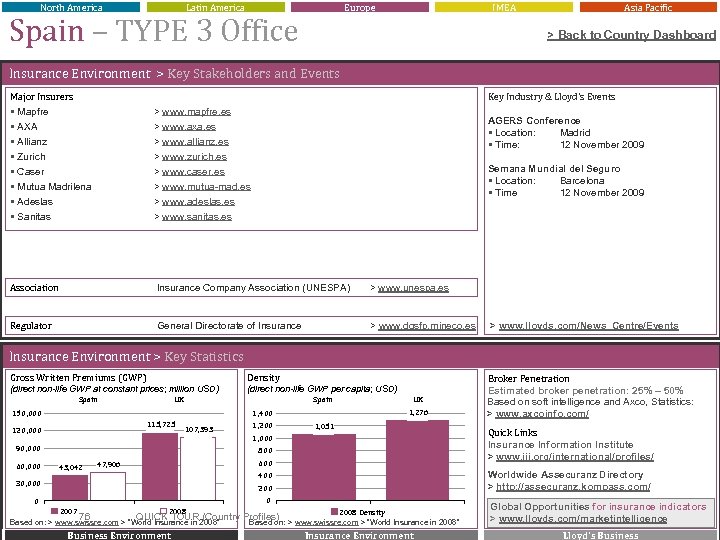Open the regulator www.dgsfp.mineco.es link
This screenshot has width=720, height=540.
pyautogui.click(x=427, y=326)
